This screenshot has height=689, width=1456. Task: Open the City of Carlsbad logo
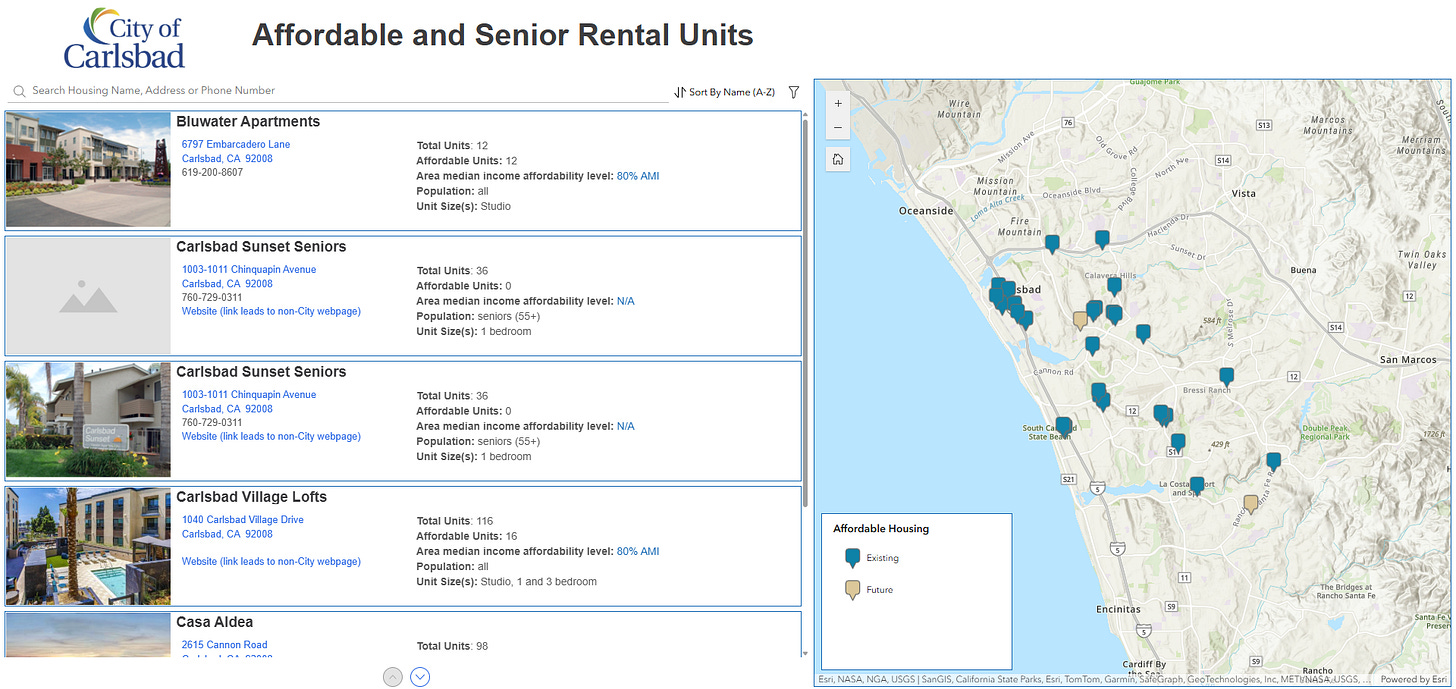point(123,37)
